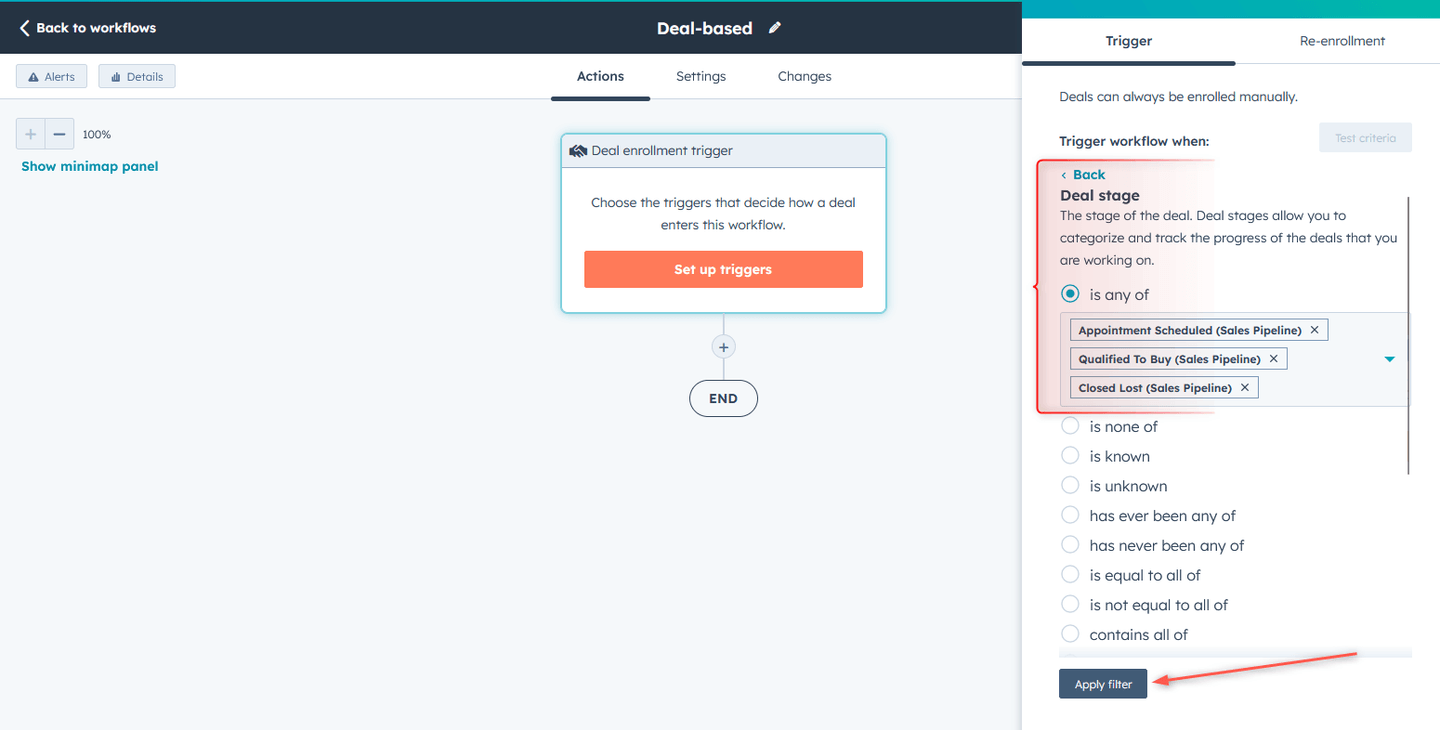Viewport: 1440px width, 730px height.
Task: Apply the deal stage filter
Action: pos(1102,684)
